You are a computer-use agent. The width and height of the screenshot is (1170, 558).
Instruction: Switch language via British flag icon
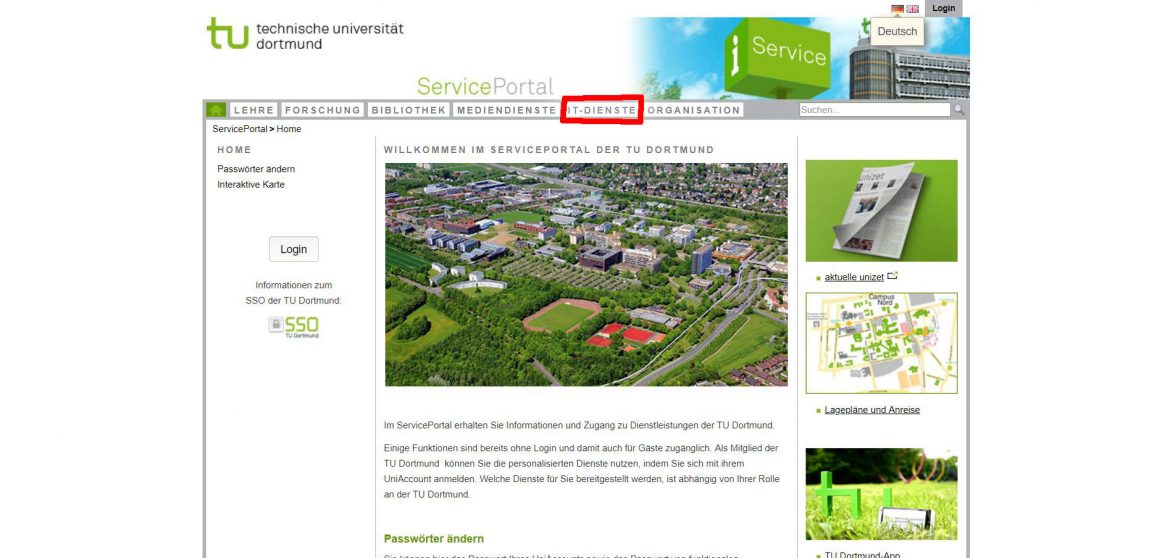coord(913,9)
